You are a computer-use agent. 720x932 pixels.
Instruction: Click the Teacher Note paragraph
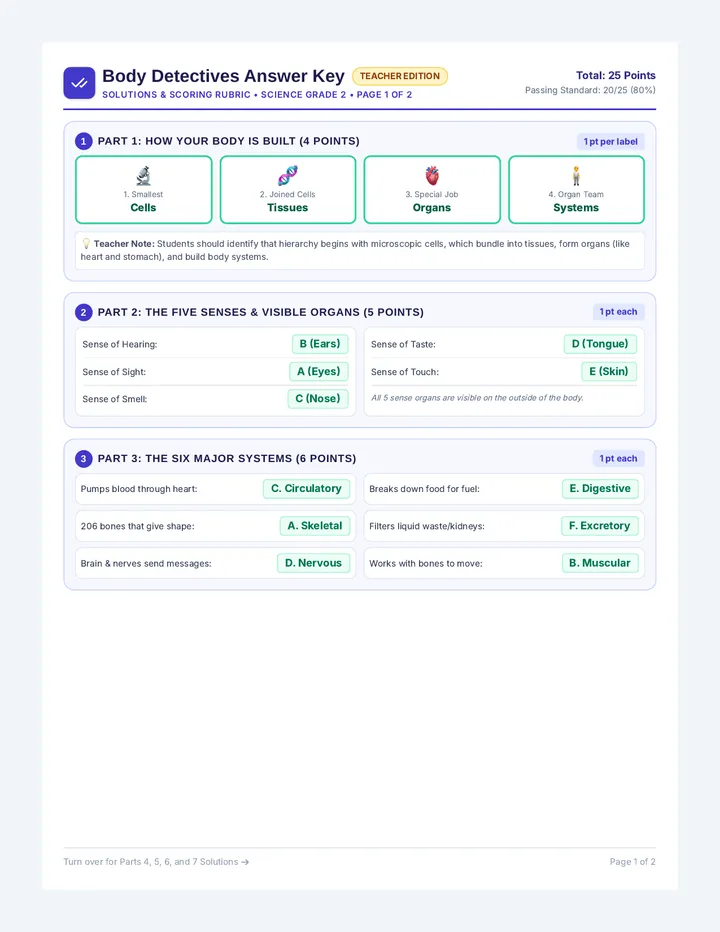pos(360,250)
